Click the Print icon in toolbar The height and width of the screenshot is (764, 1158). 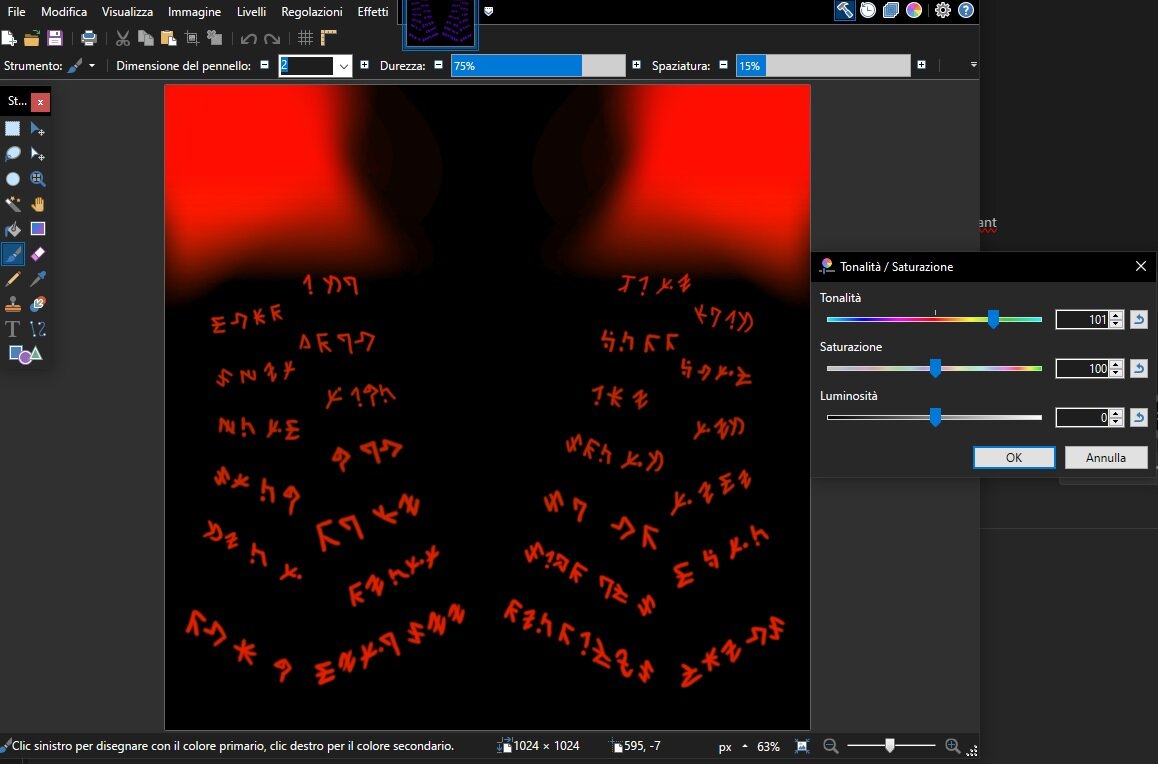pos(89,38)
